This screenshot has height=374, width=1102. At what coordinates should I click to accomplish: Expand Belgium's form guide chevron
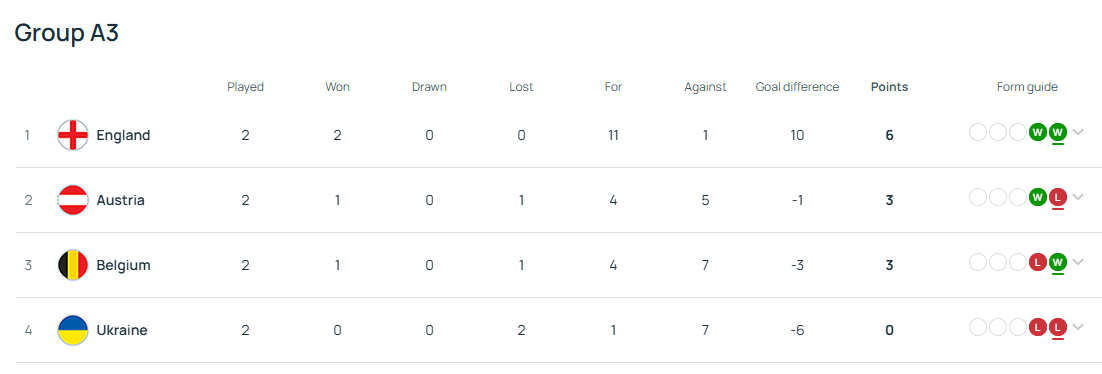coord(1079,262)
